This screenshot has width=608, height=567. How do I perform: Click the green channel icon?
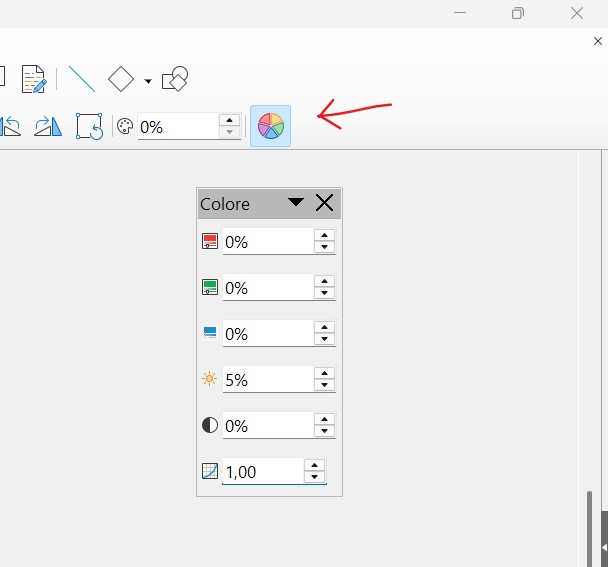[210, 287]
